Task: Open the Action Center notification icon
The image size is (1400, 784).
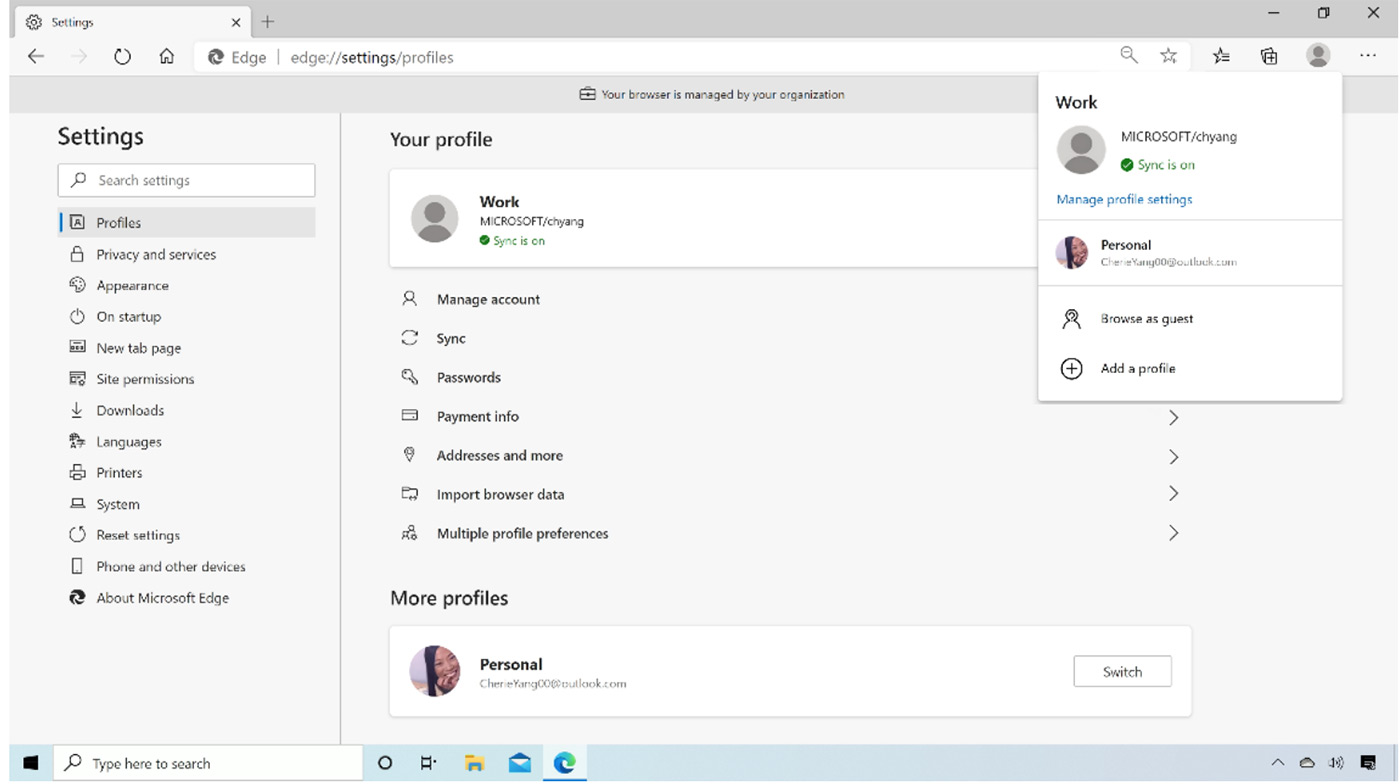Action: pyautogui.click(x=1368, y=764)
